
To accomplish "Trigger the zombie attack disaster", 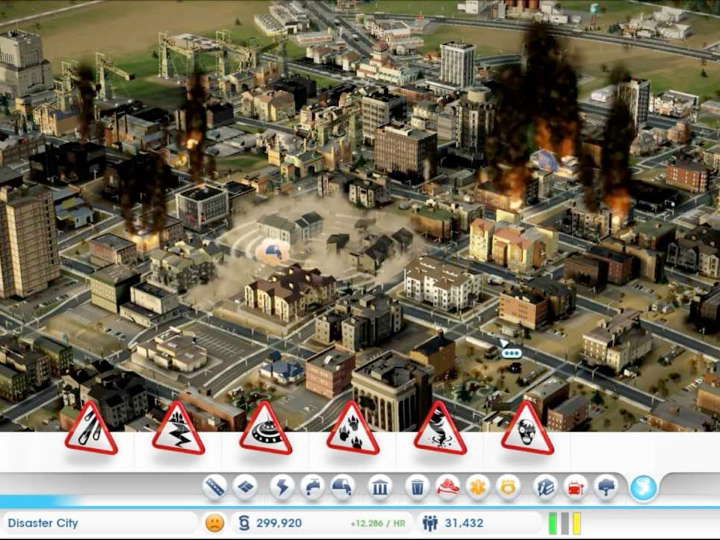I will click(x=527, y=428).
